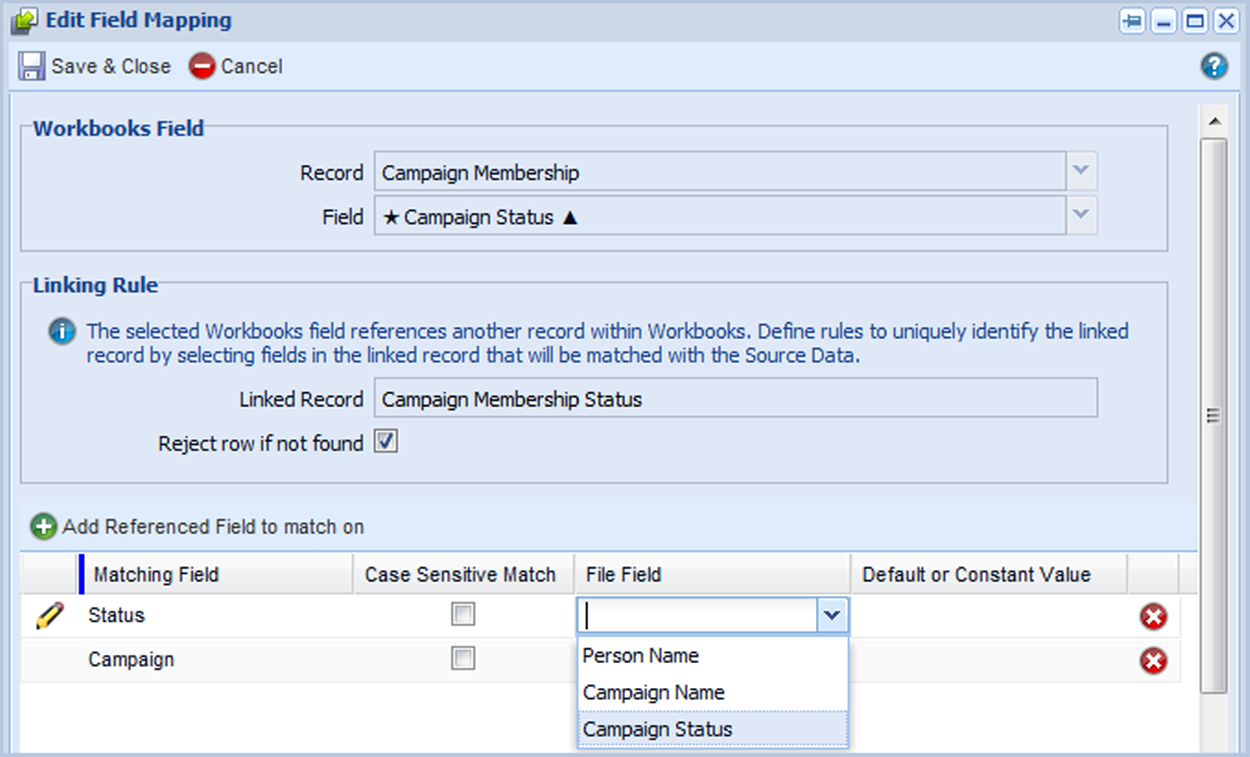
Task: Tick Case Sensitive Match for Campaign row
Action: click(463, 658)
